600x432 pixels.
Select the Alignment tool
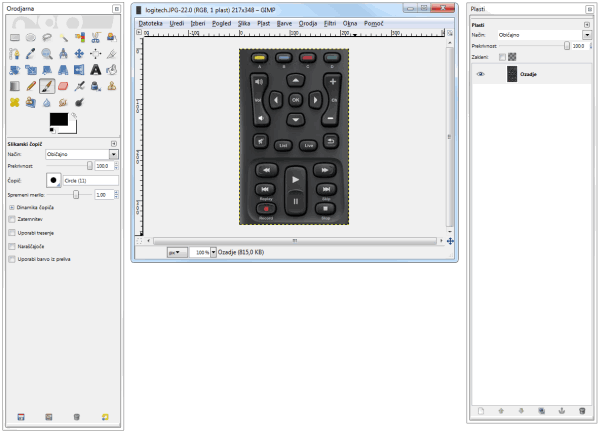click(96, 54)
